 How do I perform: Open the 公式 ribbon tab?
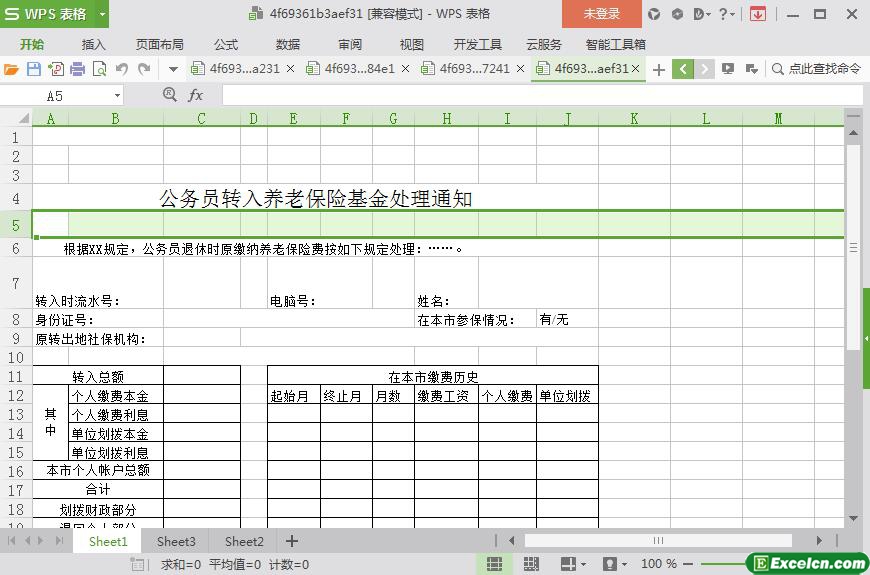point(226,44)
